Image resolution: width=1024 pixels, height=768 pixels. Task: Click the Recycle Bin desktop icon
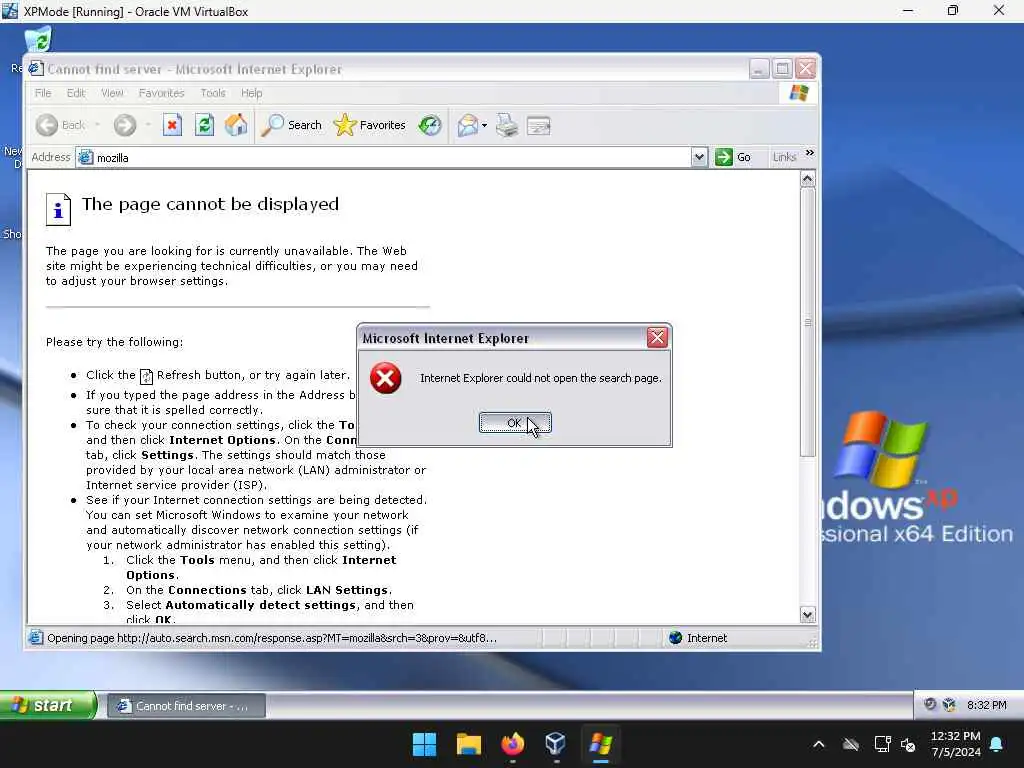tap(38, 40)
